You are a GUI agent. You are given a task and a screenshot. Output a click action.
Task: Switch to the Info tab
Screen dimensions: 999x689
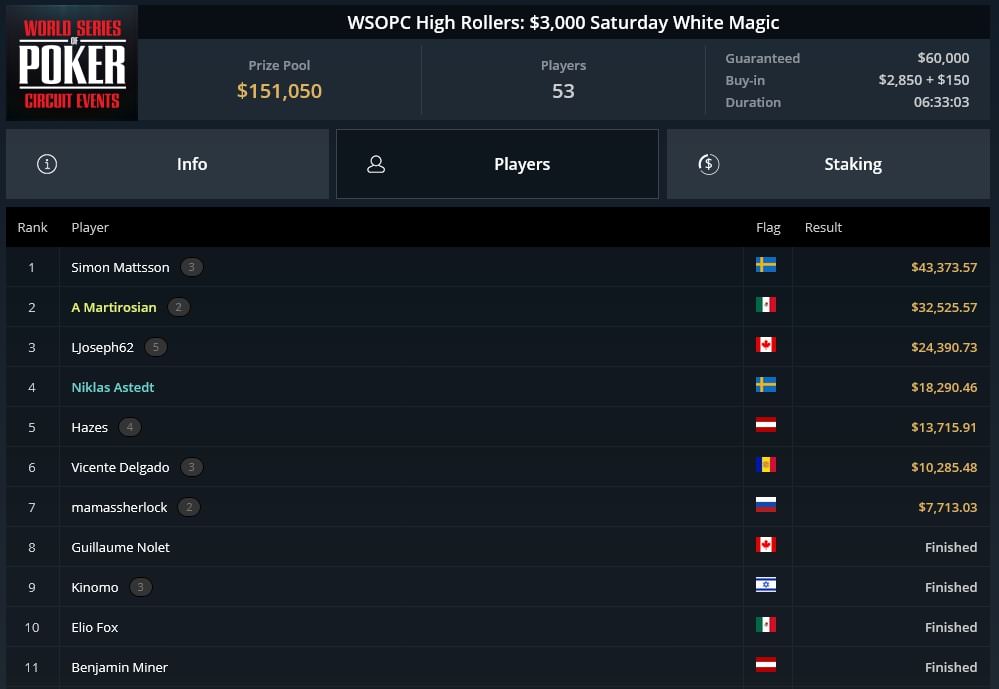point(168,164)
